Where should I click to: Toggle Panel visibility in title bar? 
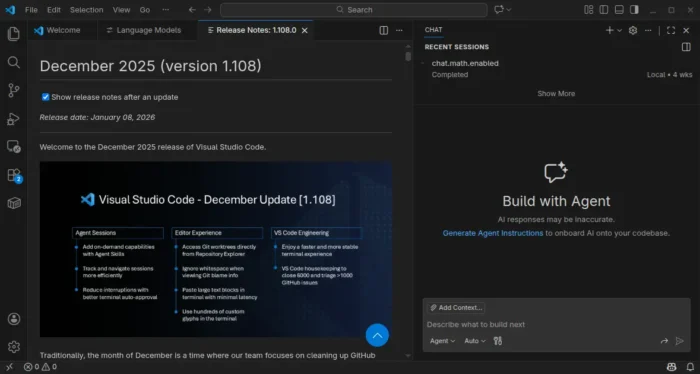coord(619,9)
